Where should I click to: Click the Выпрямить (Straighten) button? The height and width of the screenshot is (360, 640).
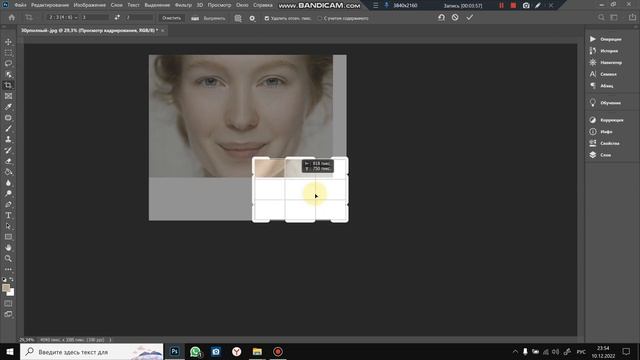(x=209, y=18)
